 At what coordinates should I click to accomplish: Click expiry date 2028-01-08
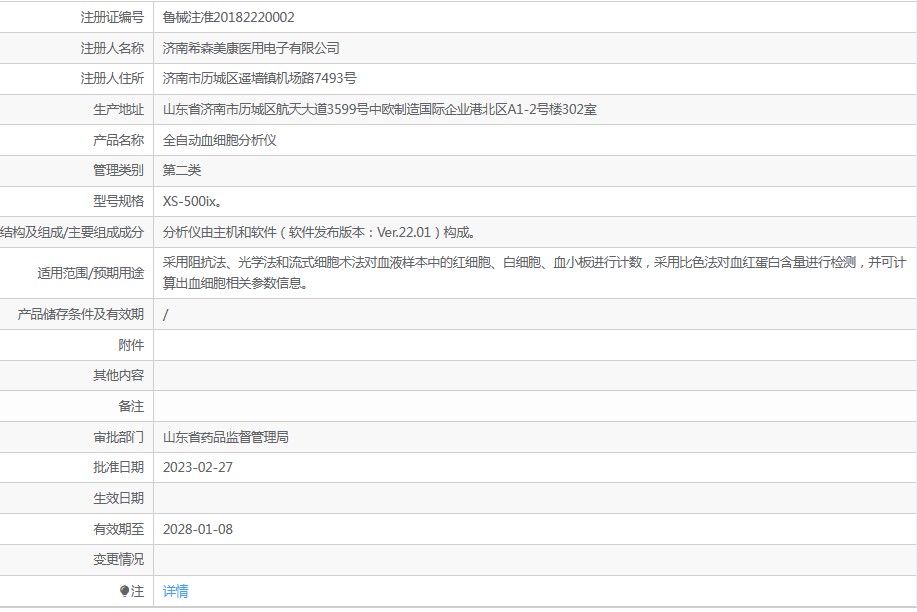click(198, 529)
